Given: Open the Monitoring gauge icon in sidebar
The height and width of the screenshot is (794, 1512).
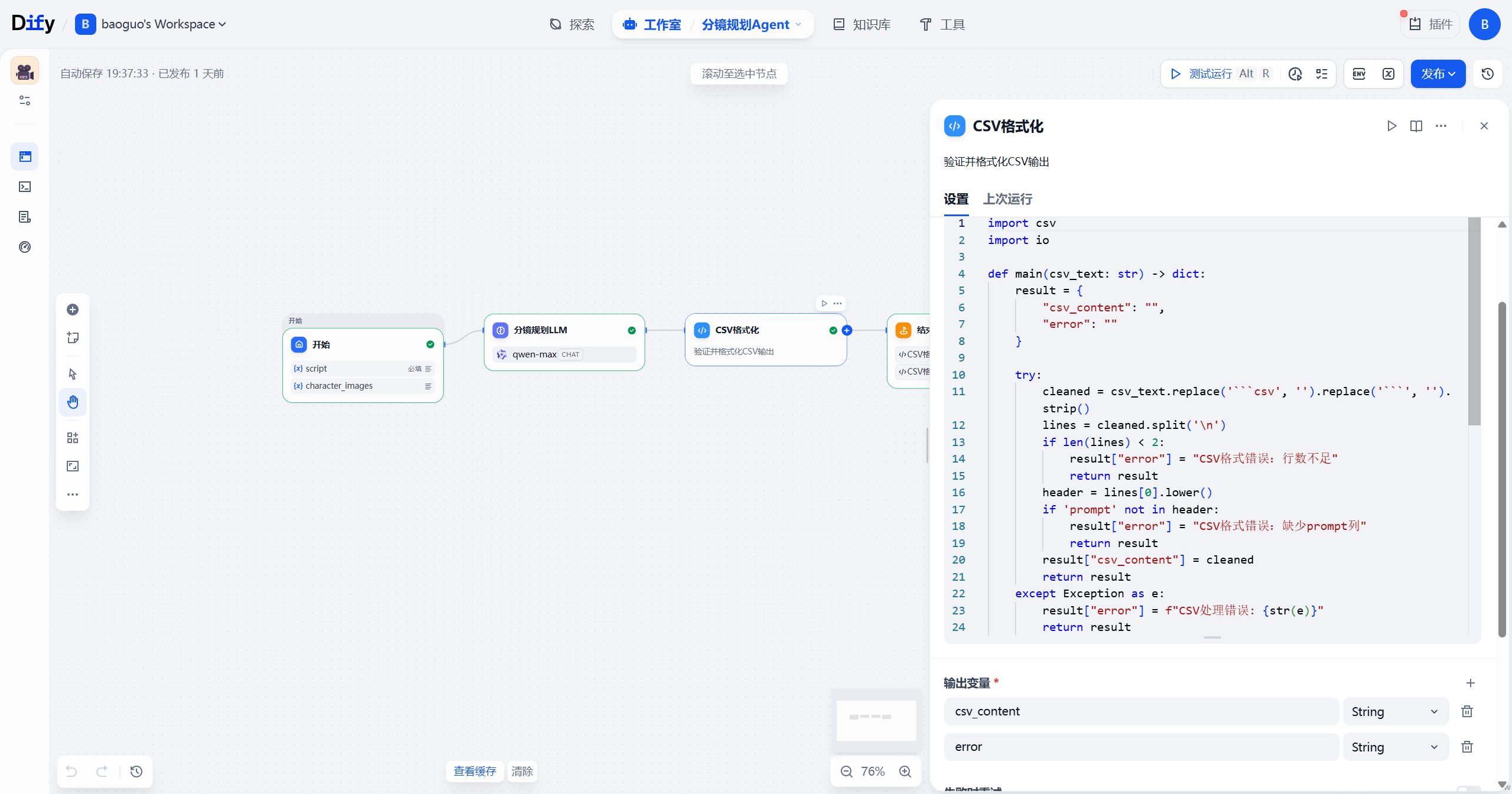Looking at the screenshot, I should click(x=25, y=247).
